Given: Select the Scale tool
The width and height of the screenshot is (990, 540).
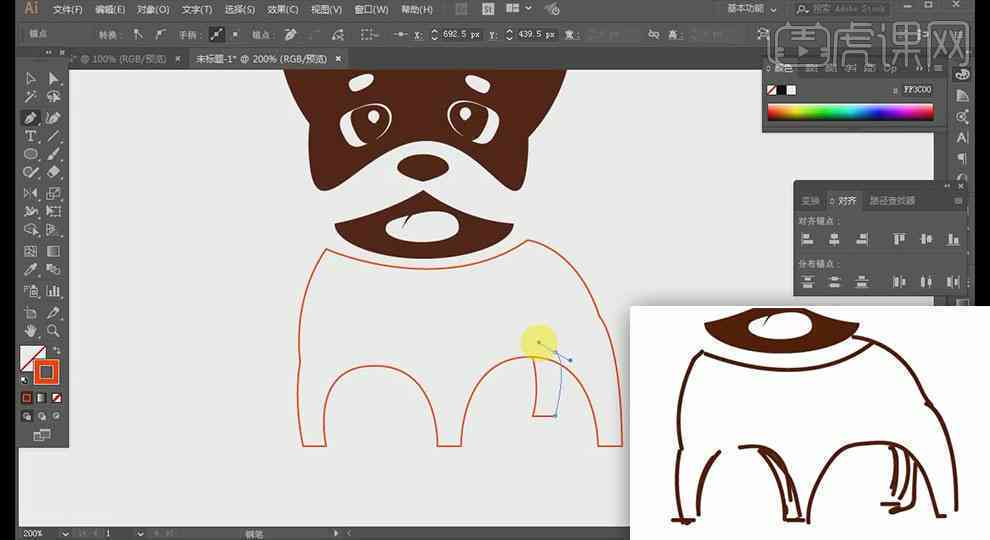Looking at the screenshot, I should point(54,193).
